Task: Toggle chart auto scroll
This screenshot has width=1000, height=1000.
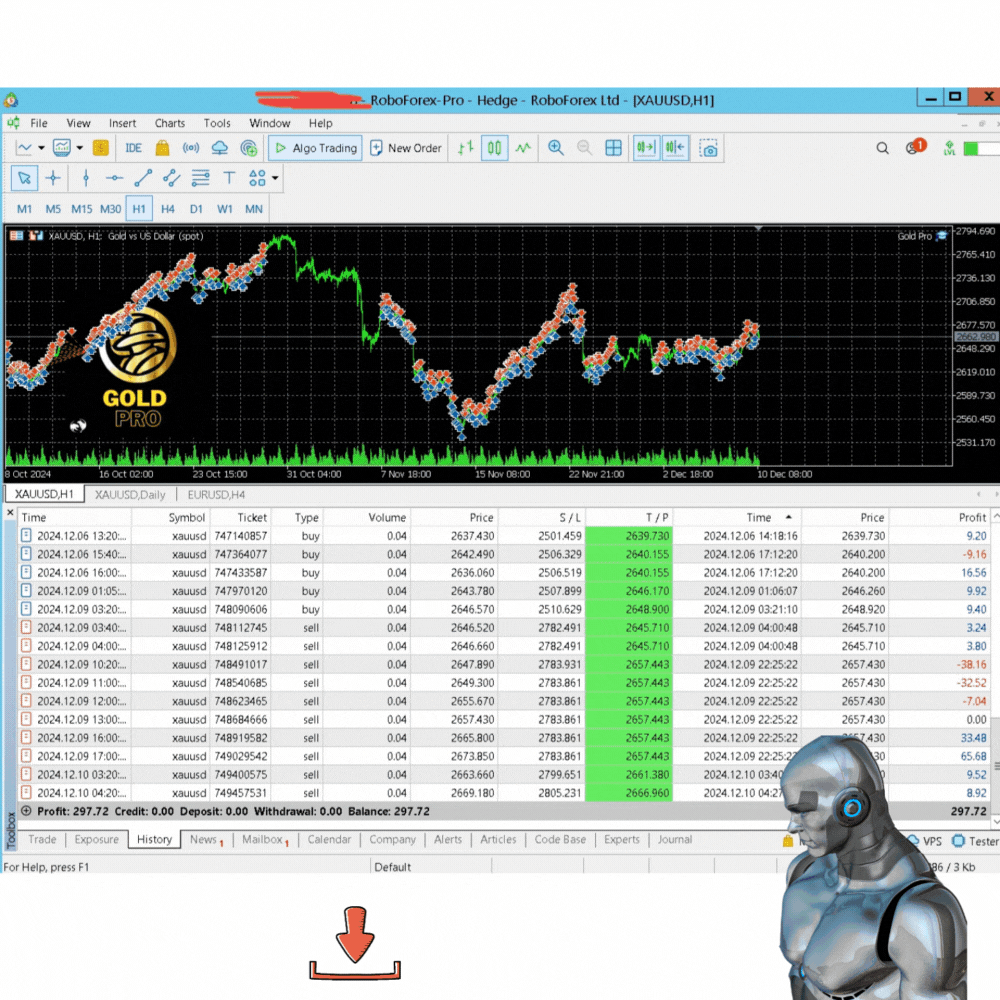Action: 646,148
